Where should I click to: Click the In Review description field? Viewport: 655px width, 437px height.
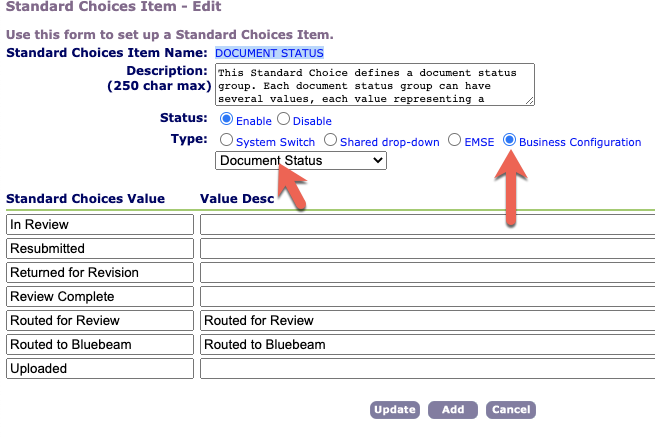coord(427,225)
